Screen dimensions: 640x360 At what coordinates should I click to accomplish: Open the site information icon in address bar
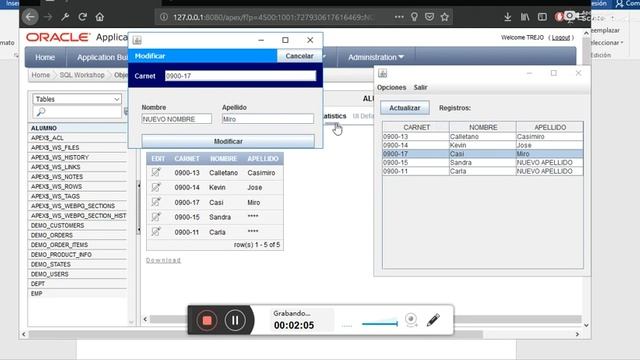tap(164, 17)
